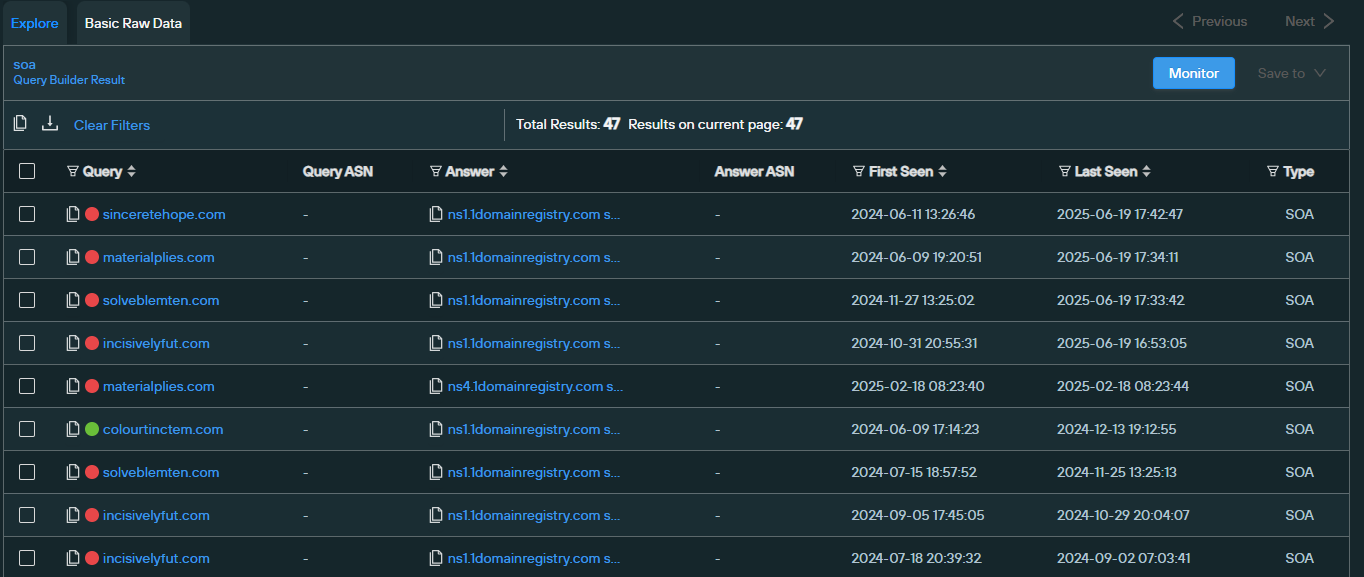Click the download results icon in toolbar
This screenshot has height=577, width=1364.
50,124
